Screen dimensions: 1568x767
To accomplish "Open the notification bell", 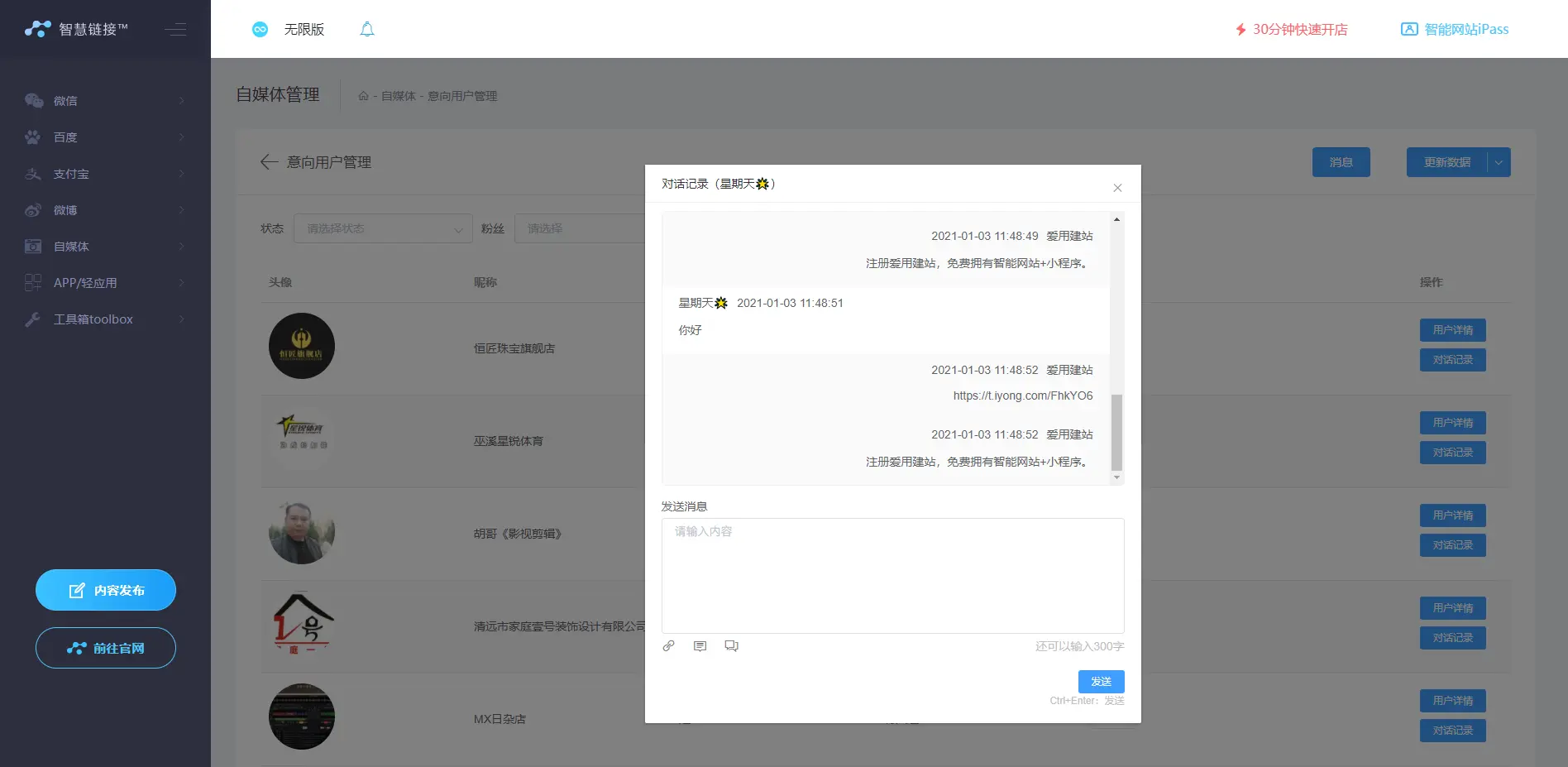I will point(367,30).
